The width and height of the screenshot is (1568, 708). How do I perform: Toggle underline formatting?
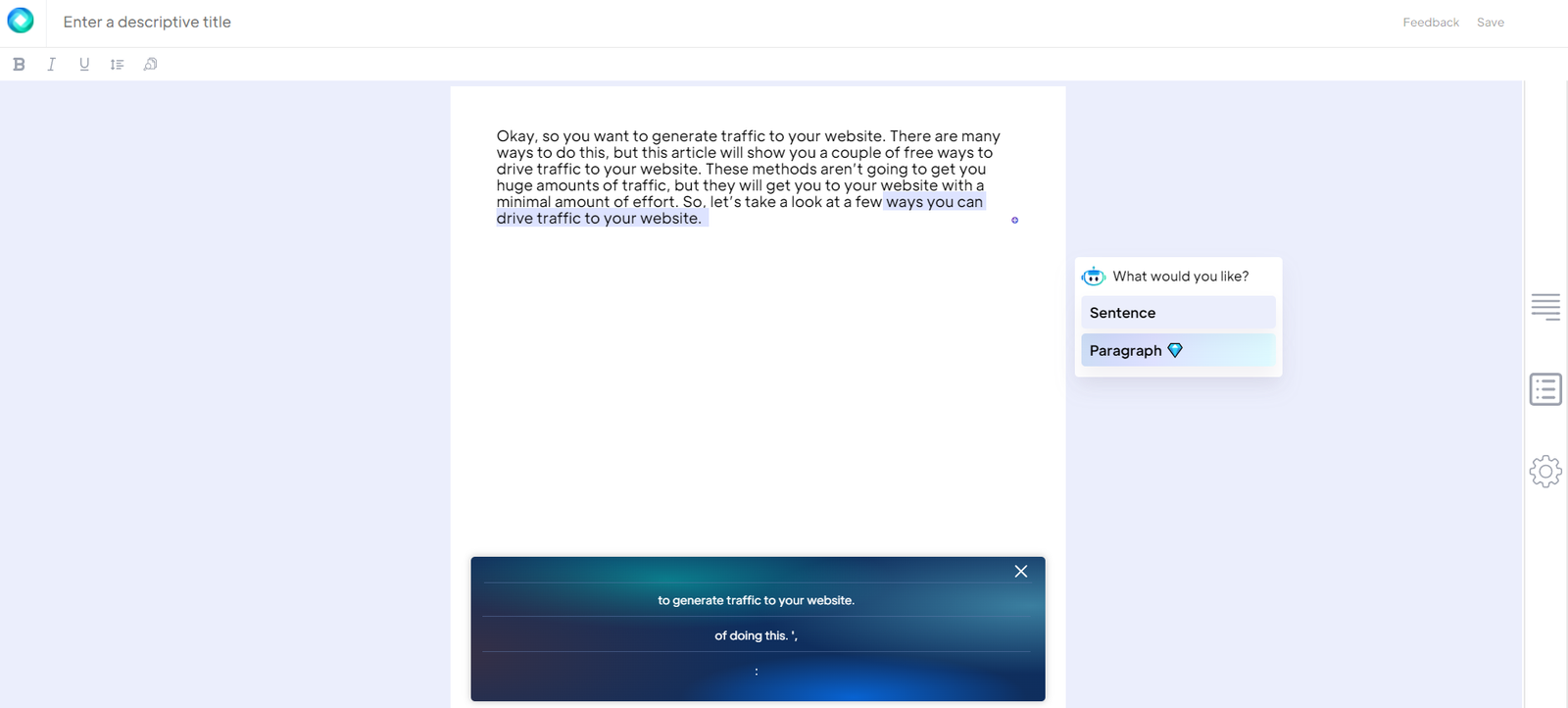pos(84,64)
